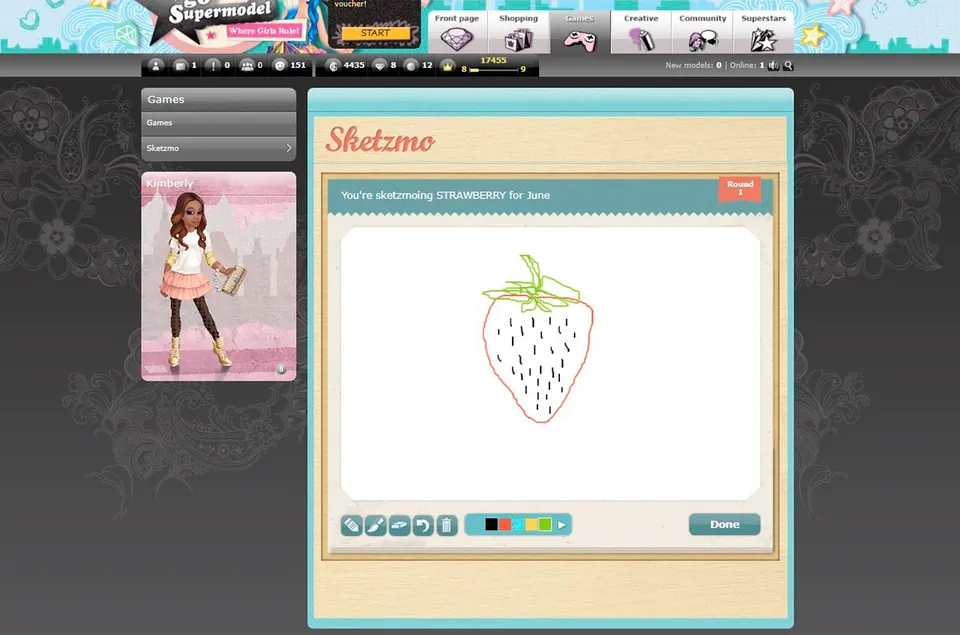Select the paintbrush tool
This screenshot has height=635, width=960.
pos(375,525)
